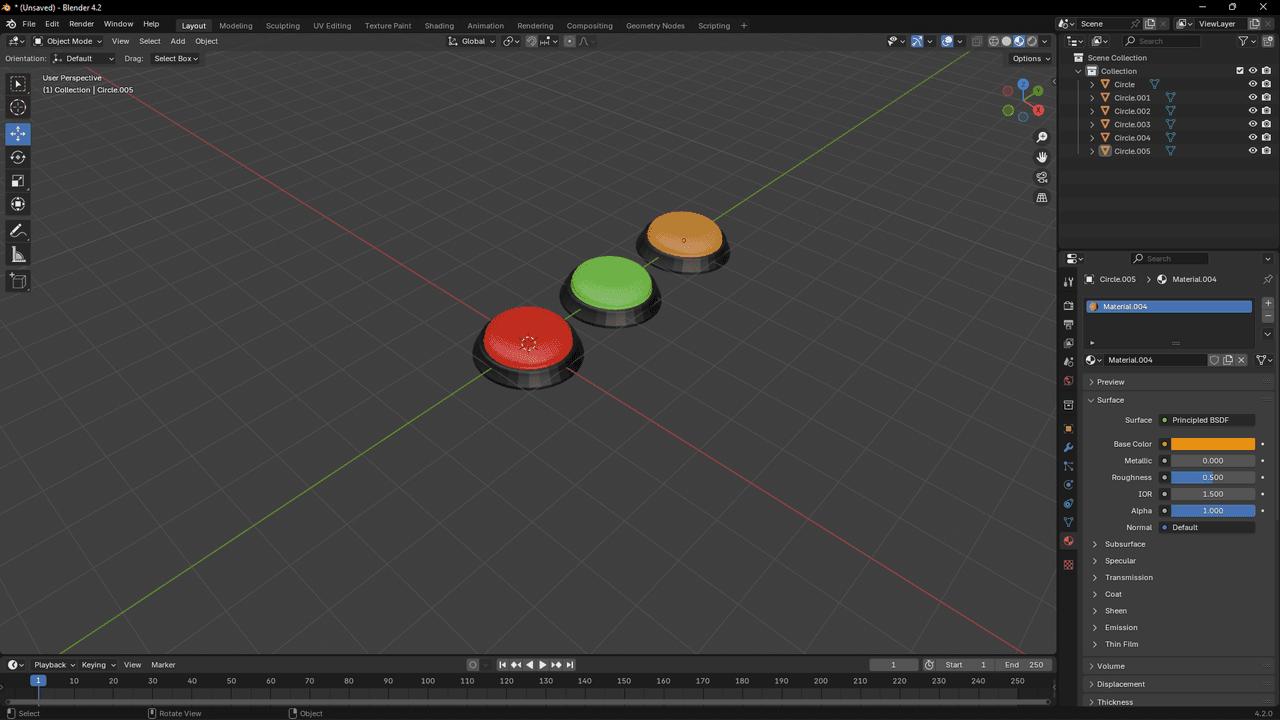Image resolution: width=1280 pixels, height=720 pixels.
Task: Select the Measure tool
Action: coord(18,255)
